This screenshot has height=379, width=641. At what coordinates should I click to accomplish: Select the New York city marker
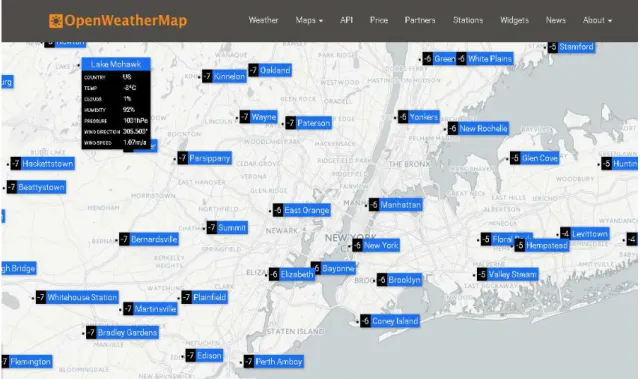tap(376, 245)
